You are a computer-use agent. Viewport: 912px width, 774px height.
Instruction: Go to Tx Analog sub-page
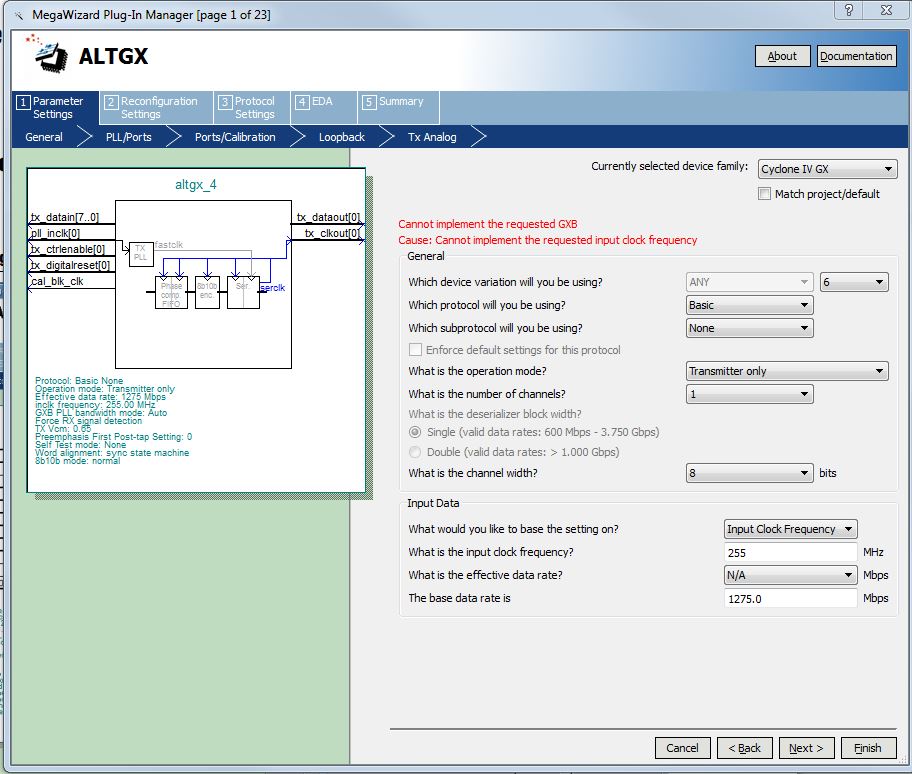(432, 137)
